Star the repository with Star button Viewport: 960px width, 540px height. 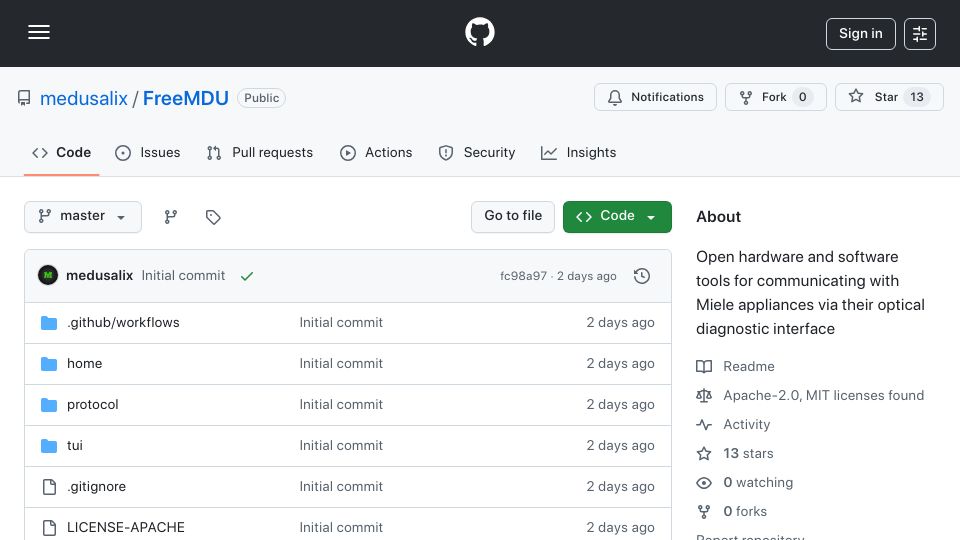click(x=889, y=97)
